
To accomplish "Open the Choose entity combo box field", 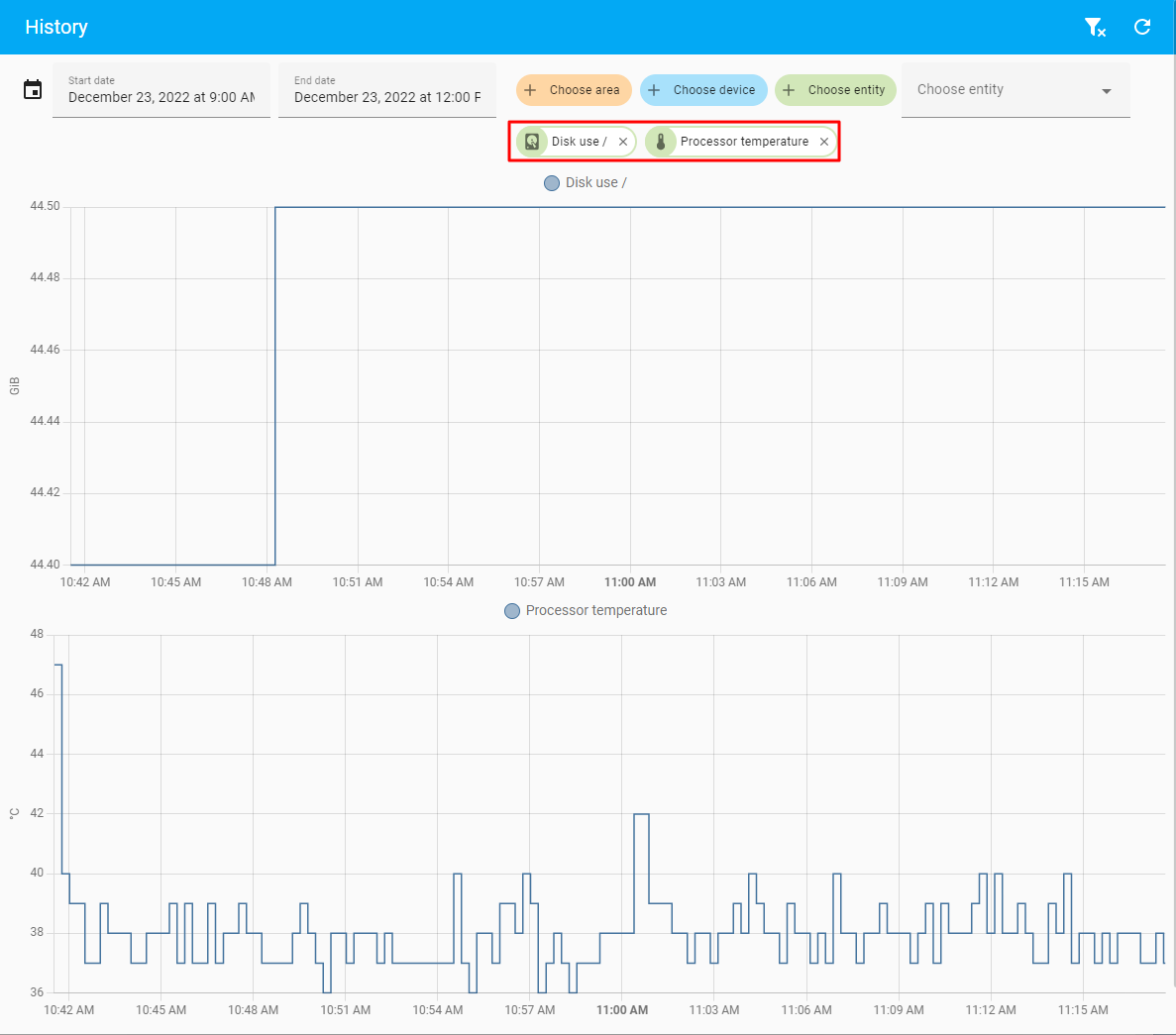I will (1001, 90).
